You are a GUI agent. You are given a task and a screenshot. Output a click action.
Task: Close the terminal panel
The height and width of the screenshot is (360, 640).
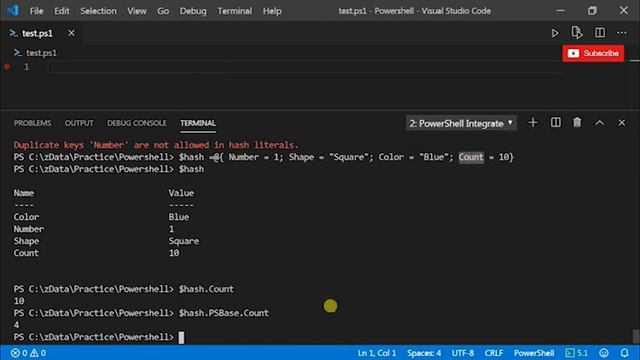(x=622, y=122)
